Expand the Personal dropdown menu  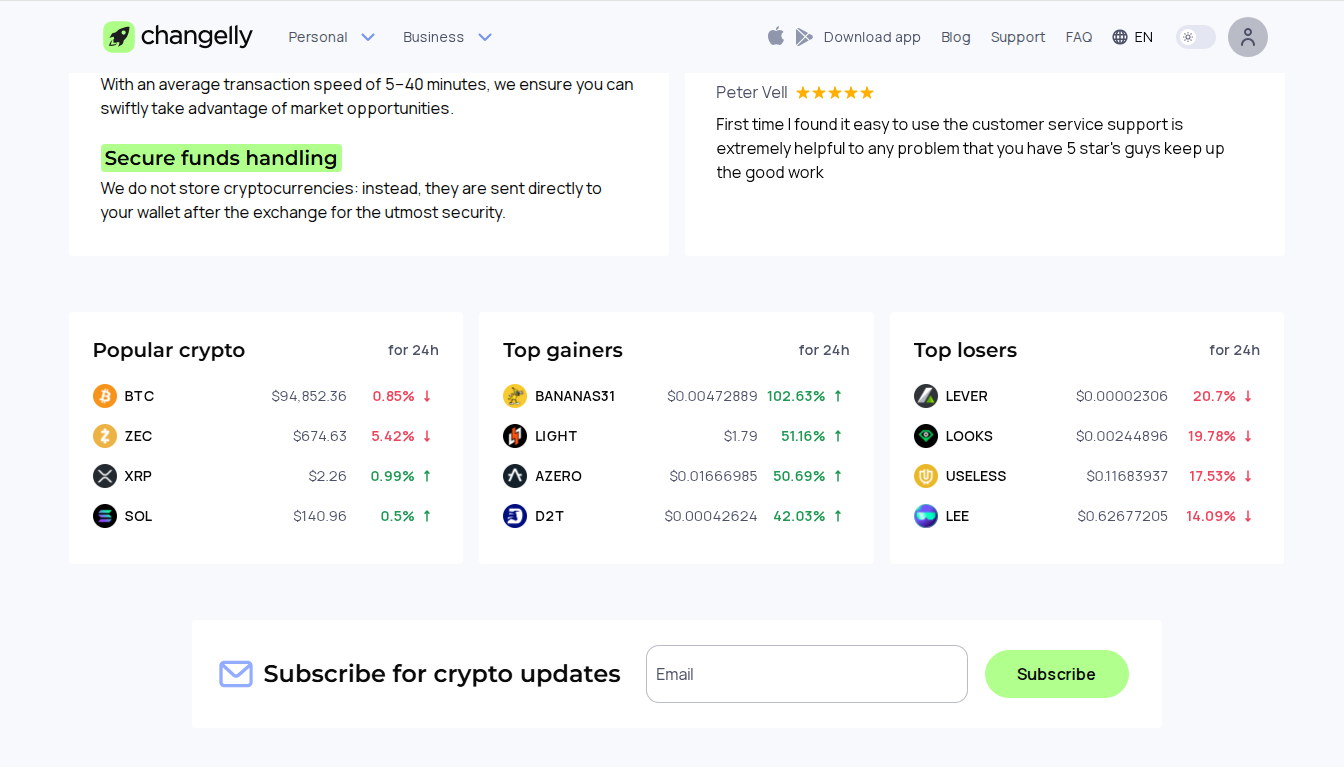[x=331, y=37]
